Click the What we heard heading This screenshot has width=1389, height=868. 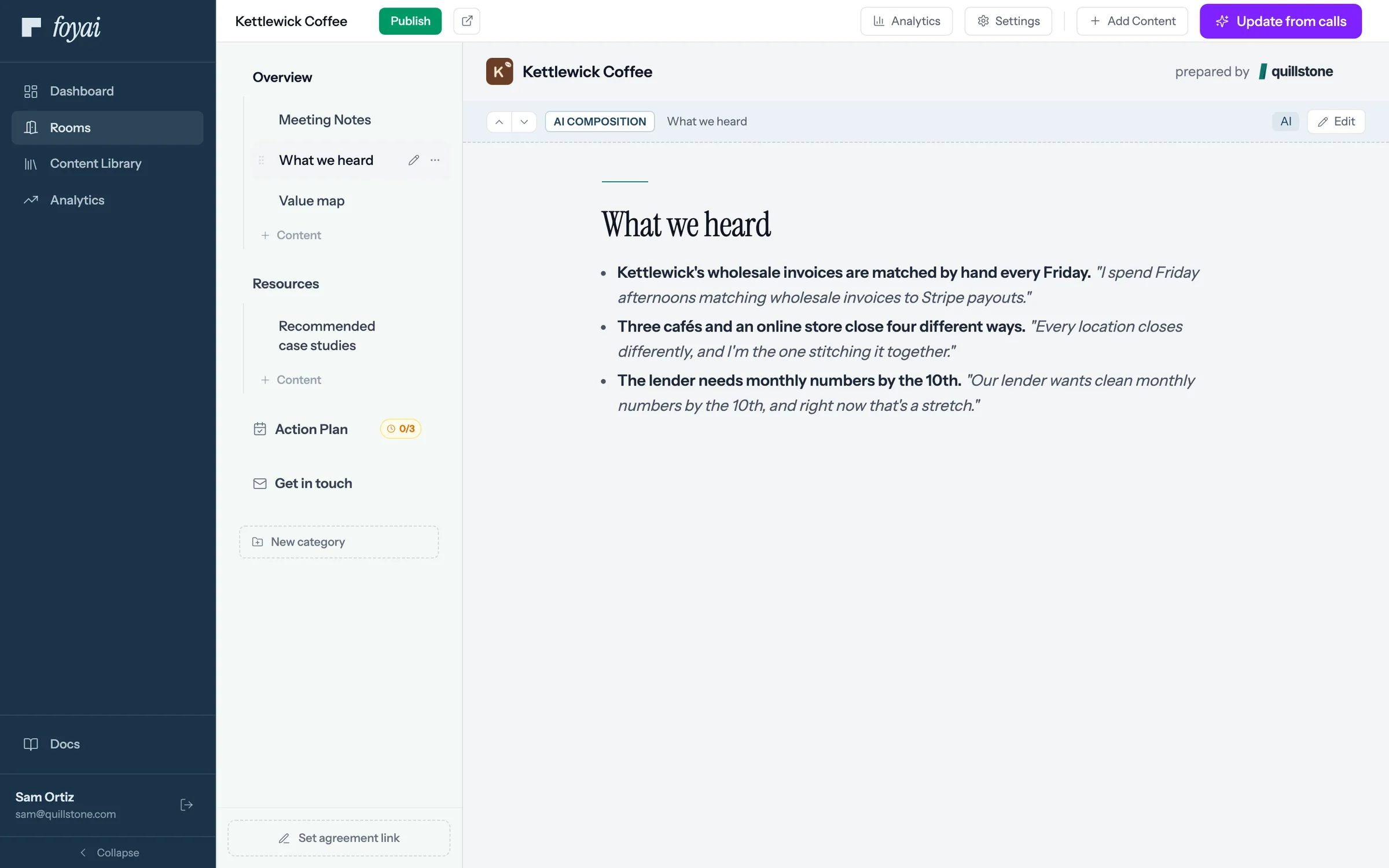pyautogui.click(x=686, y=225)
